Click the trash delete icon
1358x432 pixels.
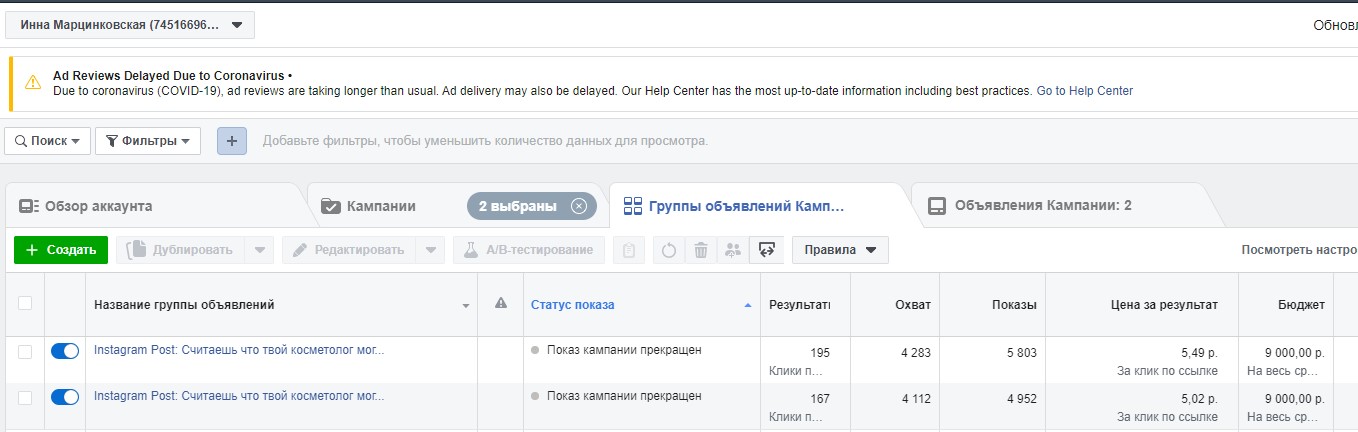(x=701, y=250)
